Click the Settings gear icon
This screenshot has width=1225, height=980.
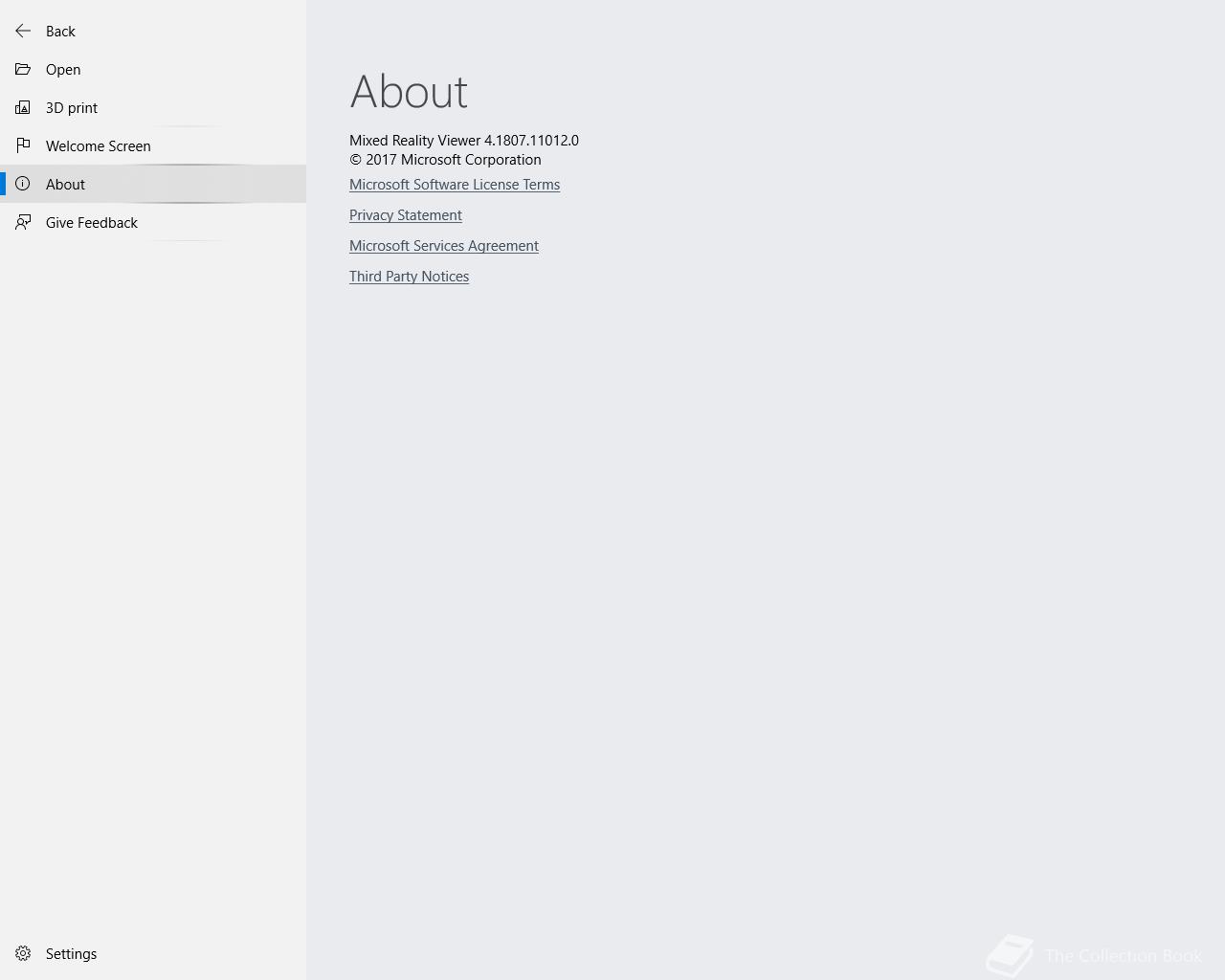[x=23, y=953]
